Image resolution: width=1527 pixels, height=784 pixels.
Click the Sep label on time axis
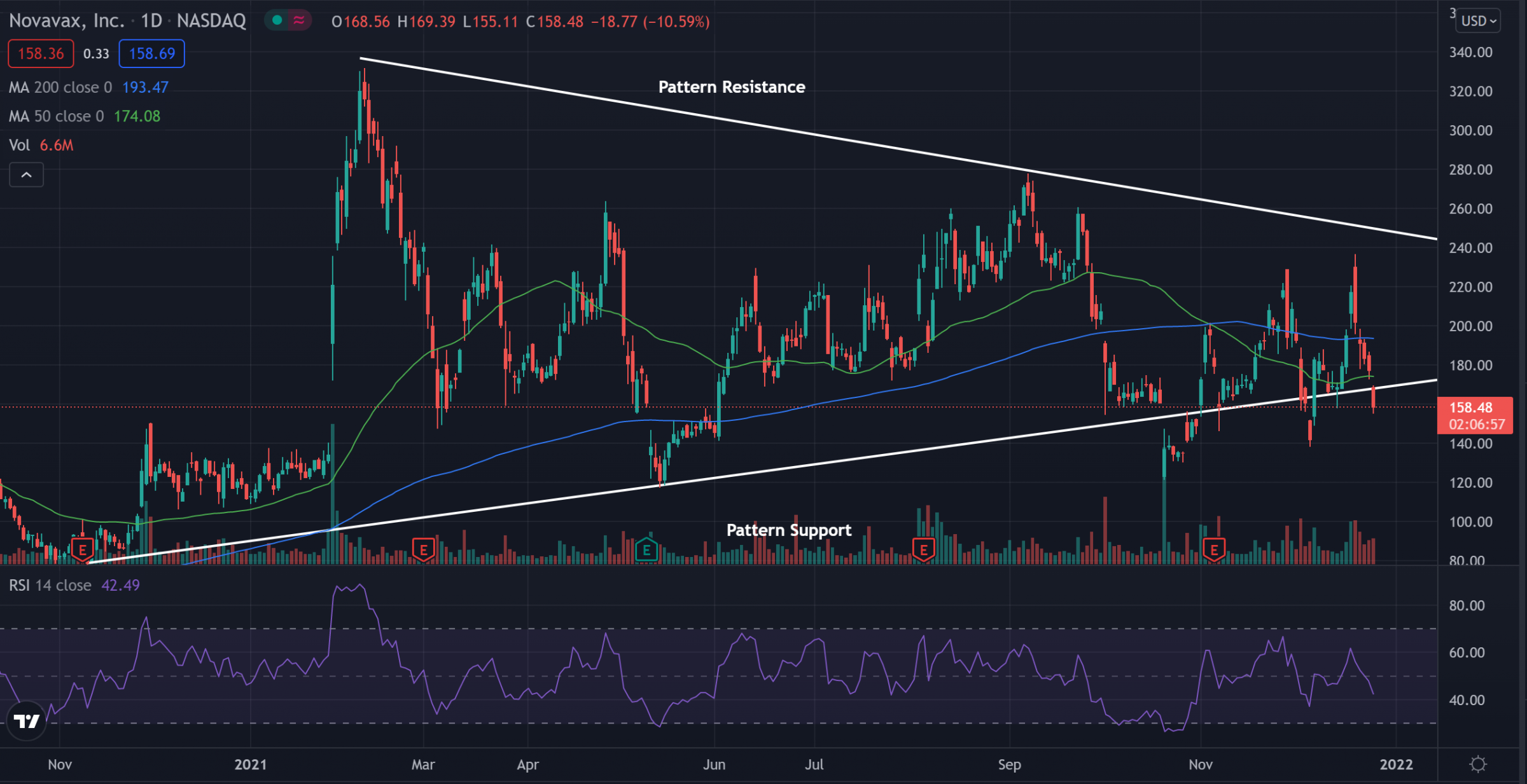1009,764
